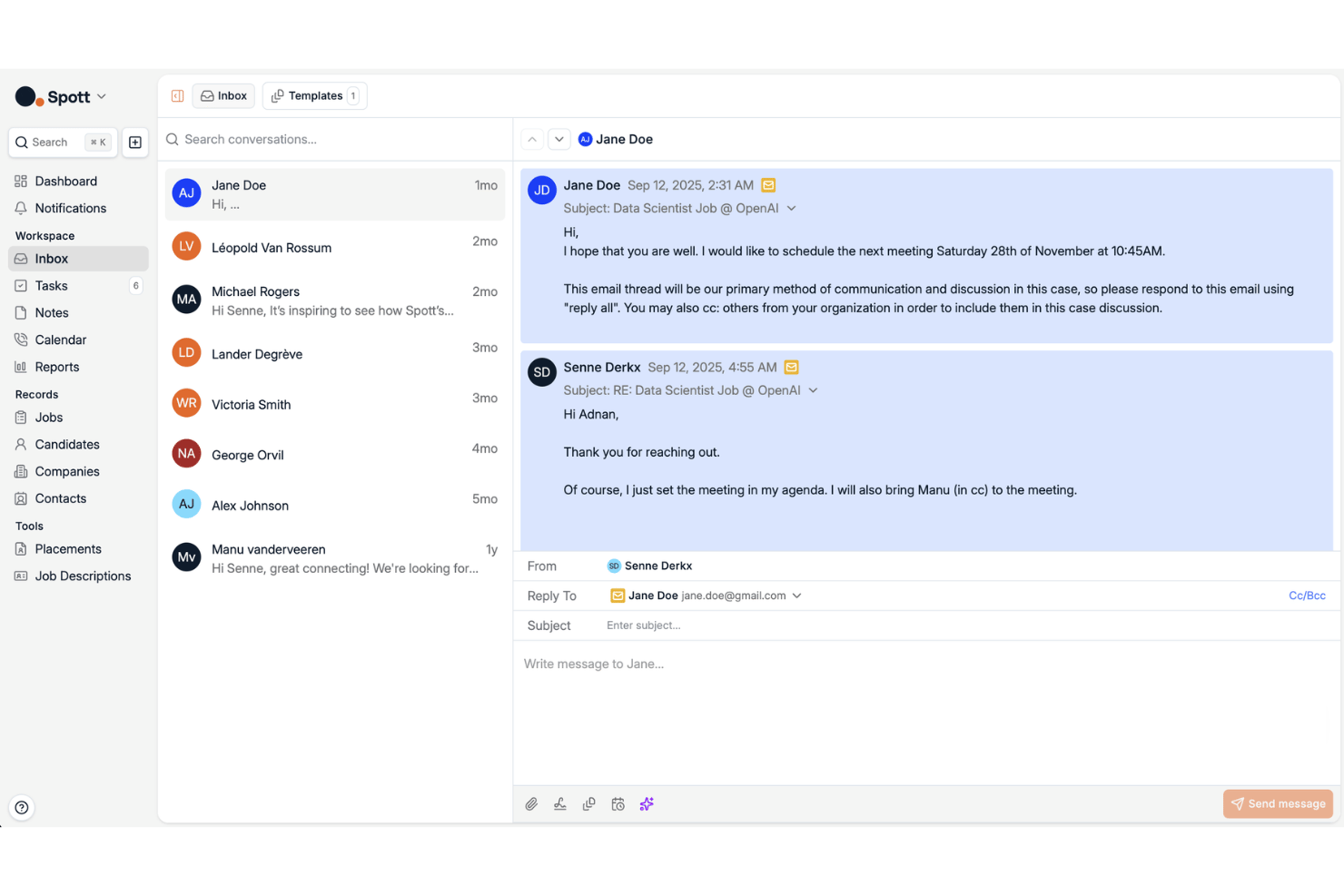1344x896 pixels.
Task: Click the Search conversations field
Action: click(335, 140)
